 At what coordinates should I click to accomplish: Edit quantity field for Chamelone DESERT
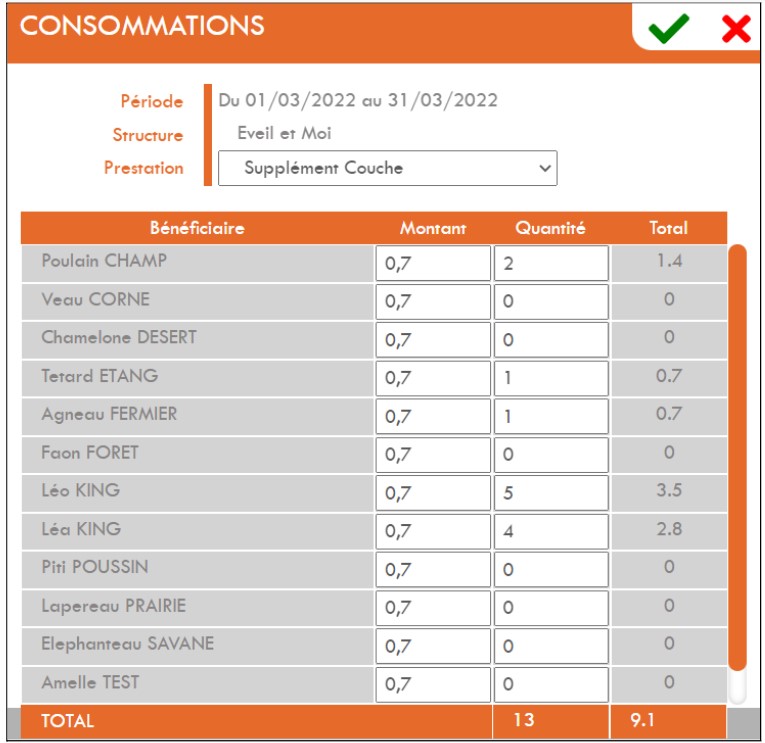[551, 340]
